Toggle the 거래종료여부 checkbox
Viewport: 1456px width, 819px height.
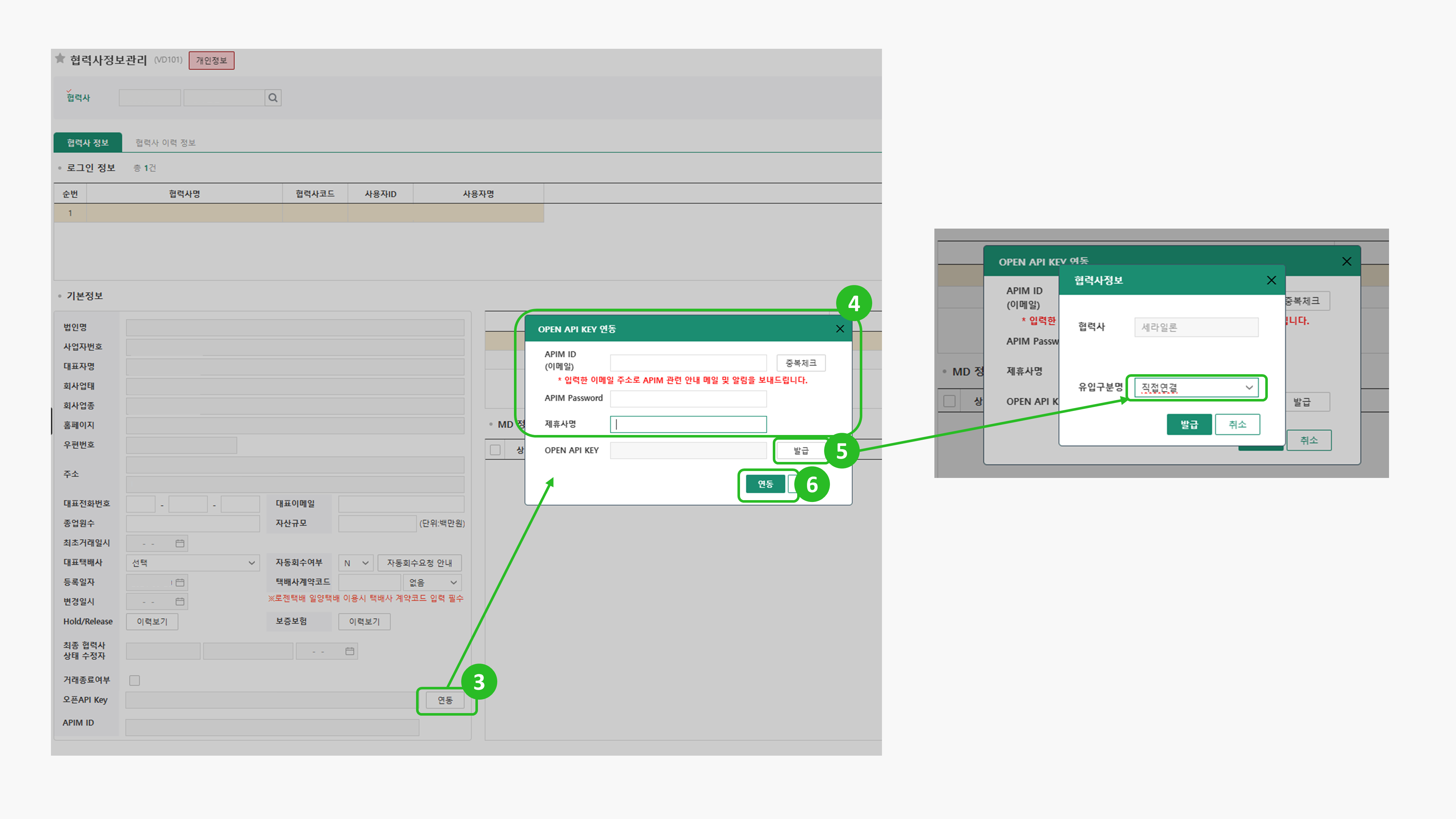pyautogui.click(x=135, y=680)
